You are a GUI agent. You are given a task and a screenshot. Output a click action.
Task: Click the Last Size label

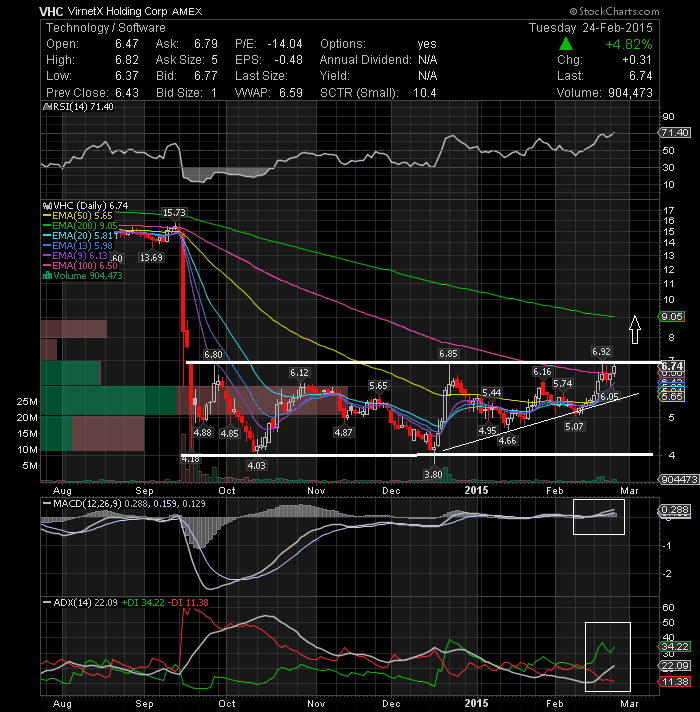[x=261, y=75]
